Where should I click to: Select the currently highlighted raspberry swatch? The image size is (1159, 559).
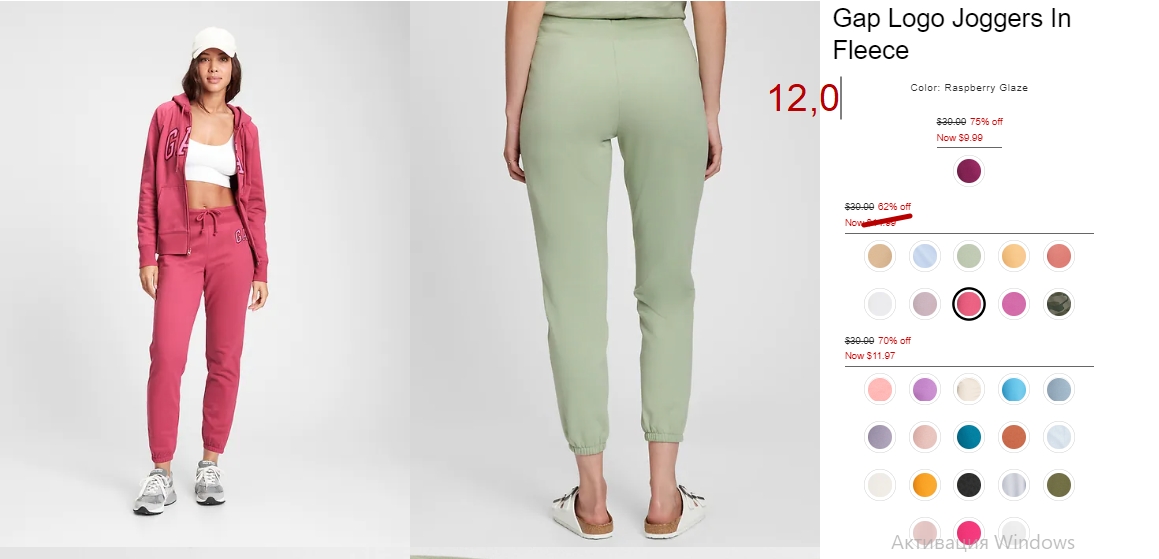point(968,304)
